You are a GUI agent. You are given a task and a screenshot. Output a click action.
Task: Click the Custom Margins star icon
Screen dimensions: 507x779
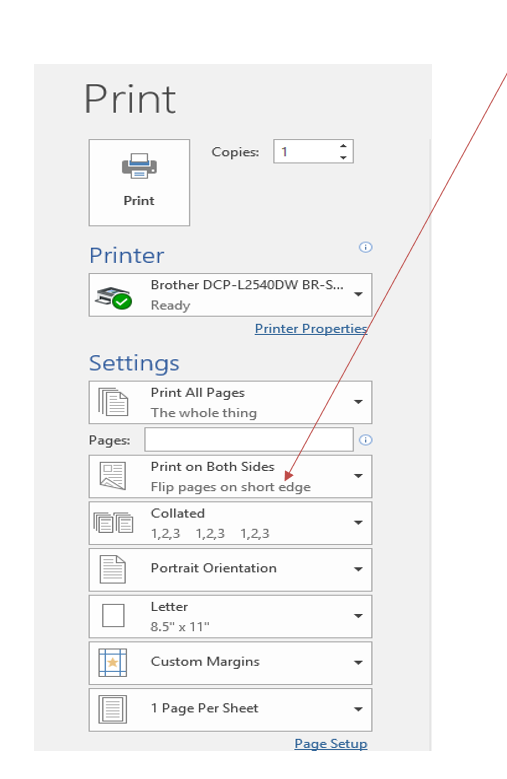(x=113, y=662)
